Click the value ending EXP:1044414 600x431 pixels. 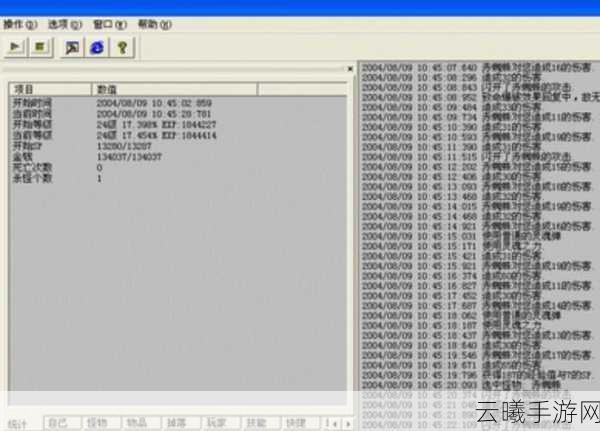pos(156,135)
